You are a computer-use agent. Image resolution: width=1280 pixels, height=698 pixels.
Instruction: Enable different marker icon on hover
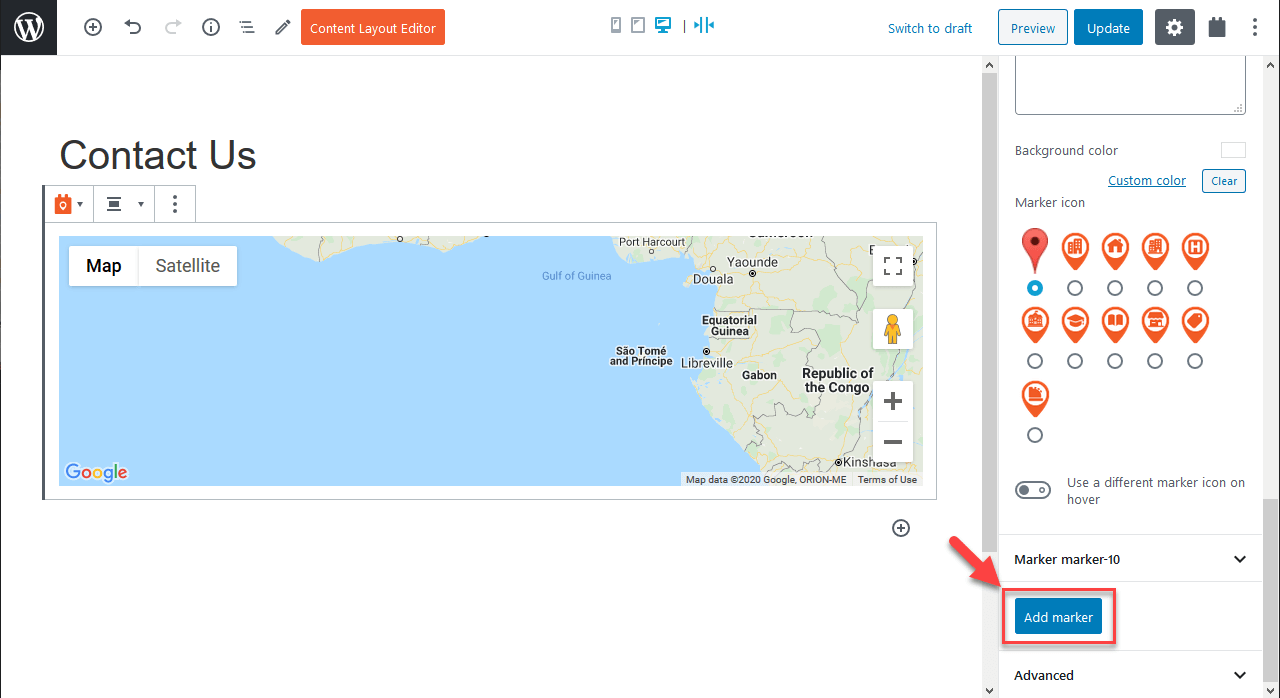(1033, 490)
